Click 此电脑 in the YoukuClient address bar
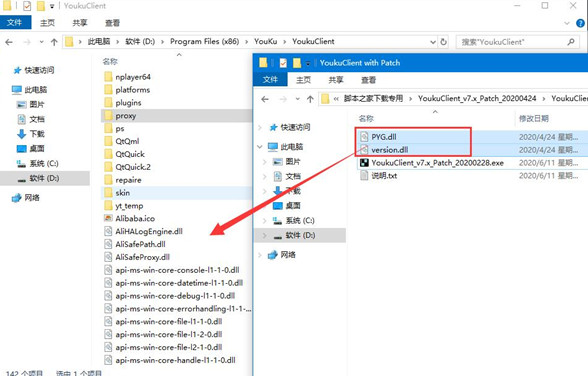This screenshot has height=376, width=588. pyautogui.click(x=99, y=42)
